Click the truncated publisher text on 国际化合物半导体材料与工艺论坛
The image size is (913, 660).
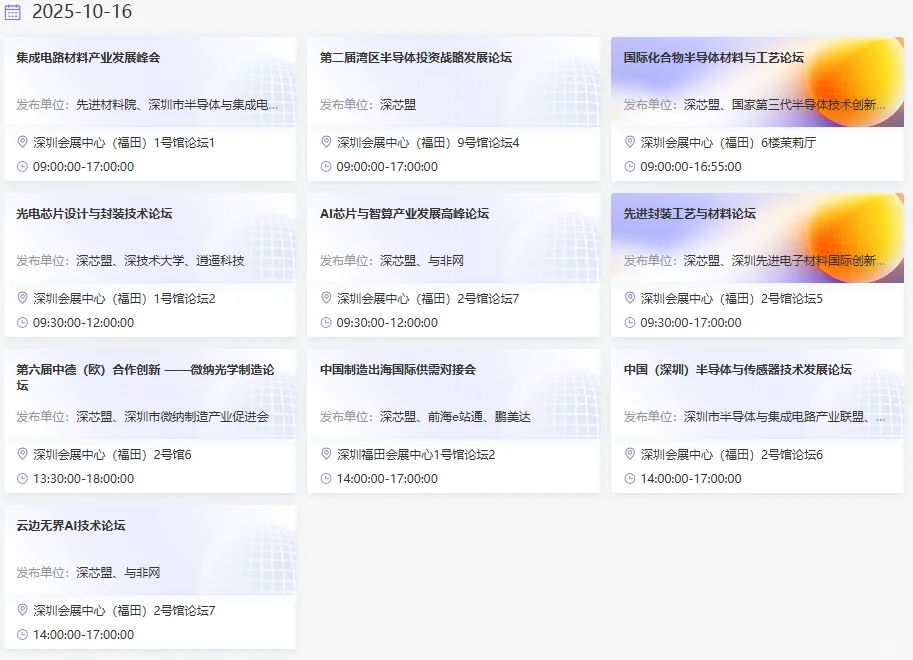tap(753, 103)
